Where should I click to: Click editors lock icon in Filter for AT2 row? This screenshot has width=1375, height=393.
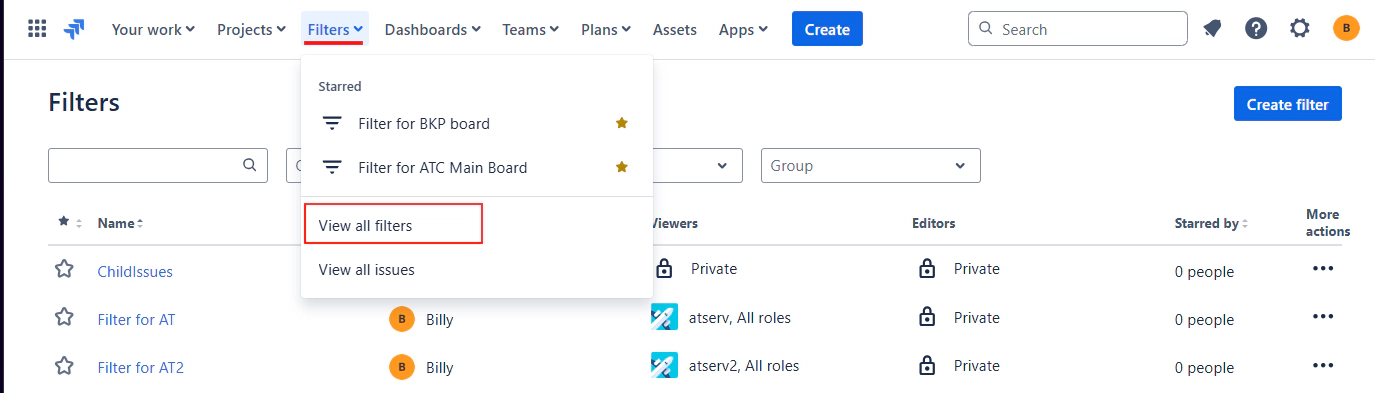927,365
